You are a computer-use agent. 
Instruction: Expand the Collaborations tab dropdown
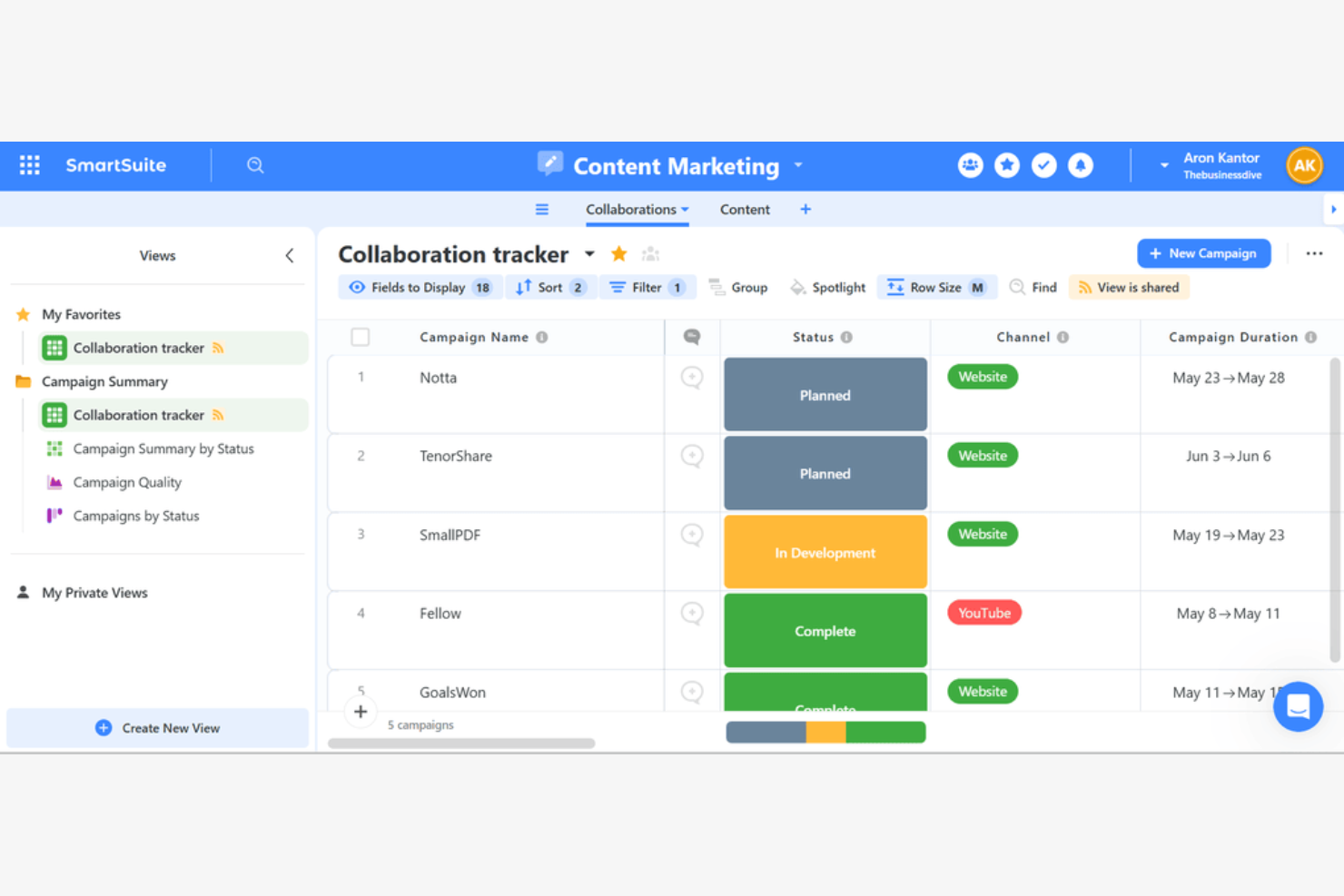(687, 209)
